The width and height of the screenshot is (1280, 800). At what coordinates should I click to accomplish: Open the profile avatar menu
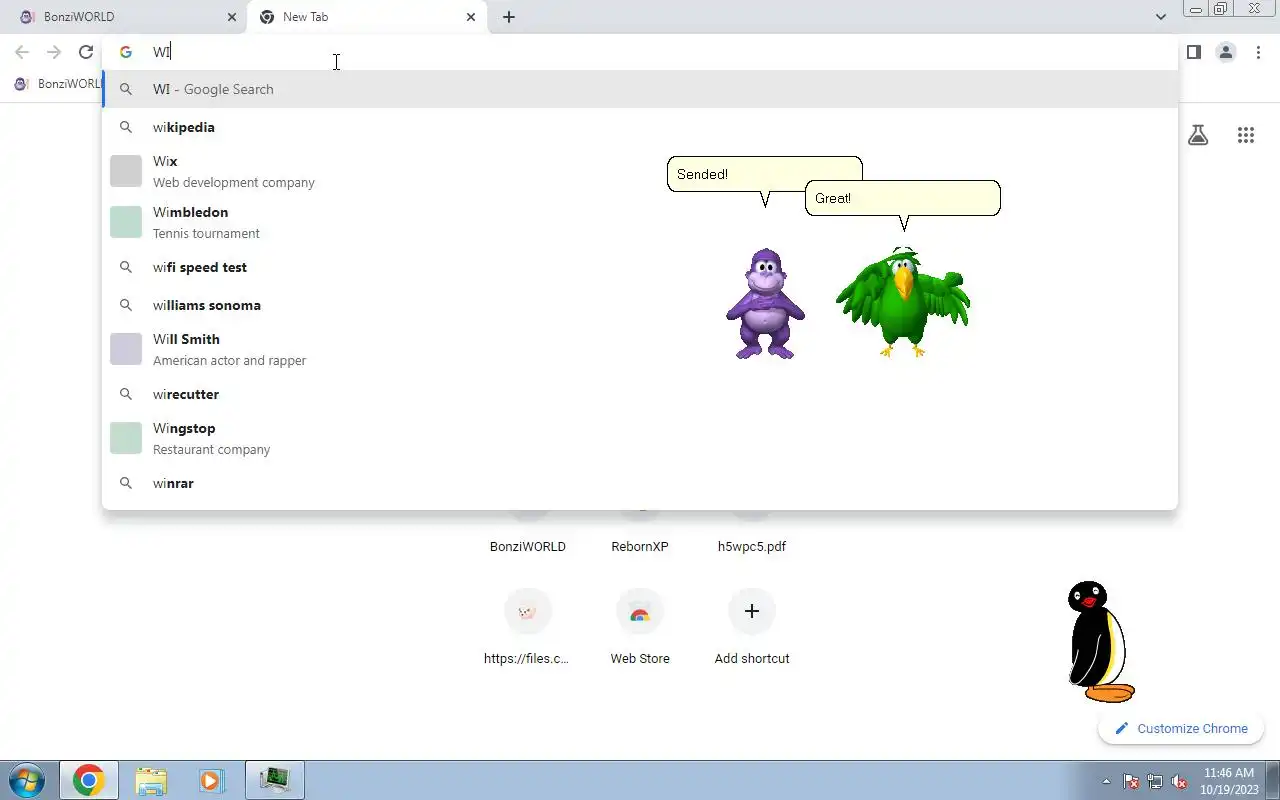click(x=1226, y=52)
